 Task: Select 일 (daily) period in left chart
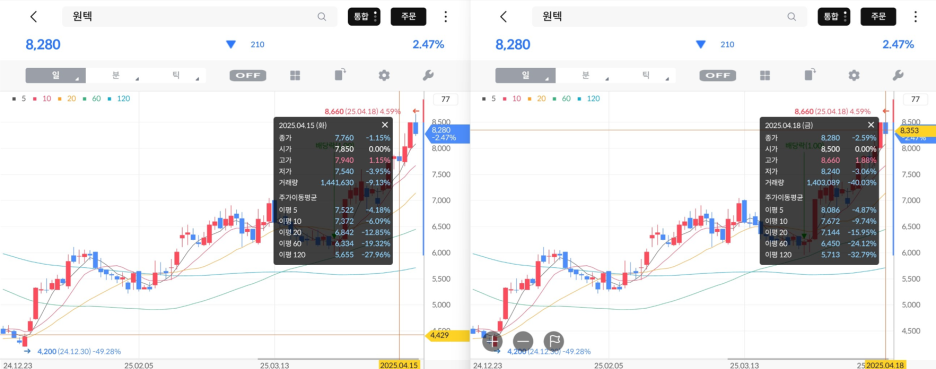(x=56, y=75)
